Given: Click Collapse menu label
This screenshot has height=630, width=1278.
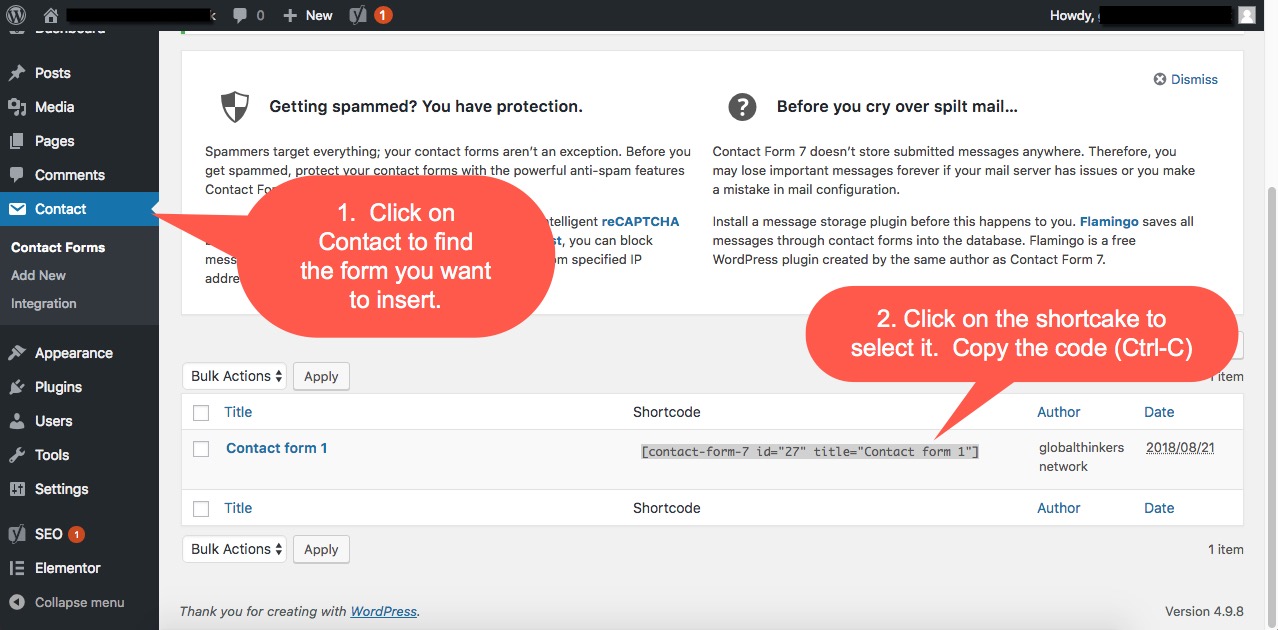Looking at the screenshot, I should (80, 602).
